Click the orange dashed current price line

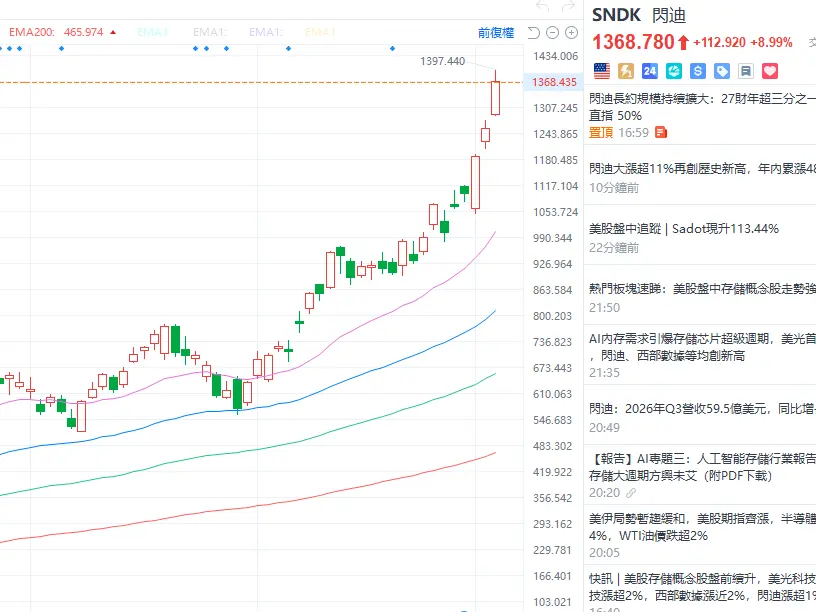tap(260, 82)
